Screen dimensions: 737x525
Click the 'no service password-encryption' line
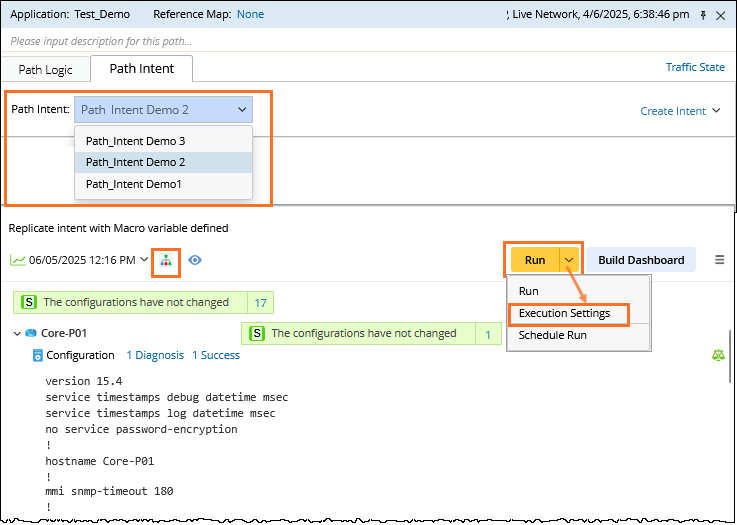(x=141, y=429)
